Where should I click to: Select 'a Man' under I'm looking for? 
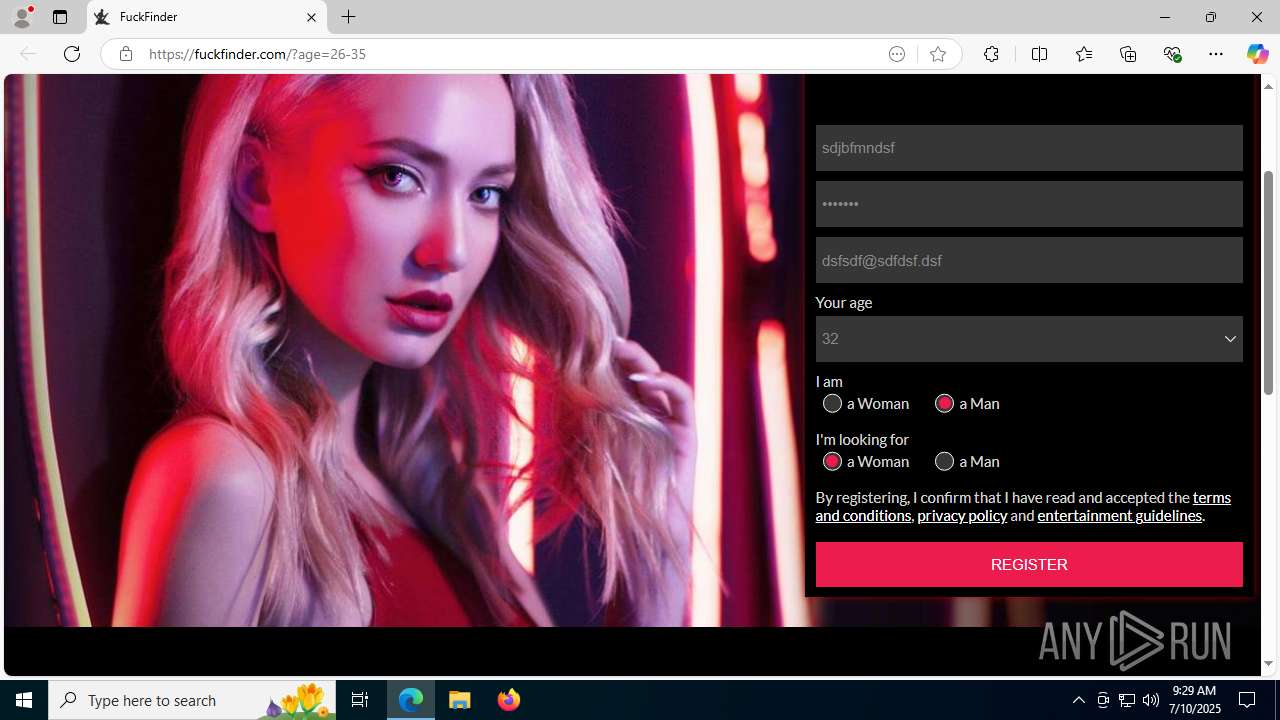tap(944, 461)
